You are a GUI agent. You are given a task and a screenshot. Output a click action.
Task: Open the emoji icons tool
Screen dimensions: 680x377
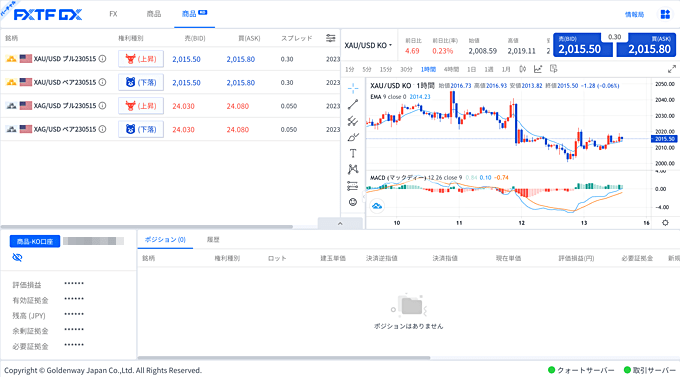coord(353,202)
